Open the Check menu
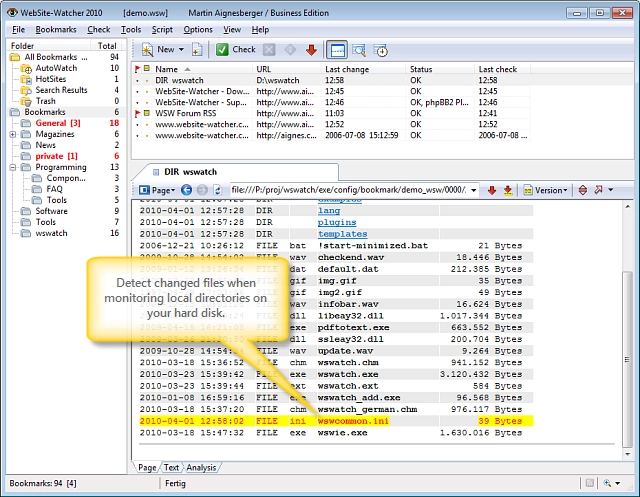The height and width of the screenshot is (497, 640). 99,30
